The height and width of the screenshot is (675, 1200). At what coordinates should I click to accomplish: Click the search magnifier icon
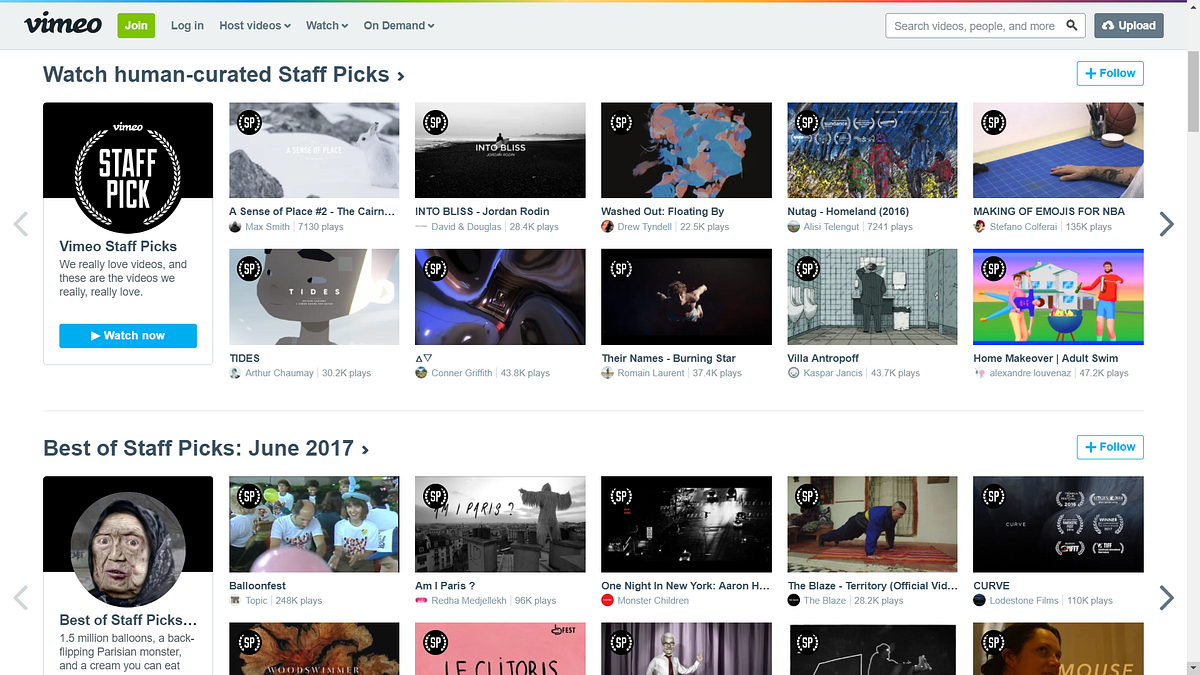point(1072,26)
